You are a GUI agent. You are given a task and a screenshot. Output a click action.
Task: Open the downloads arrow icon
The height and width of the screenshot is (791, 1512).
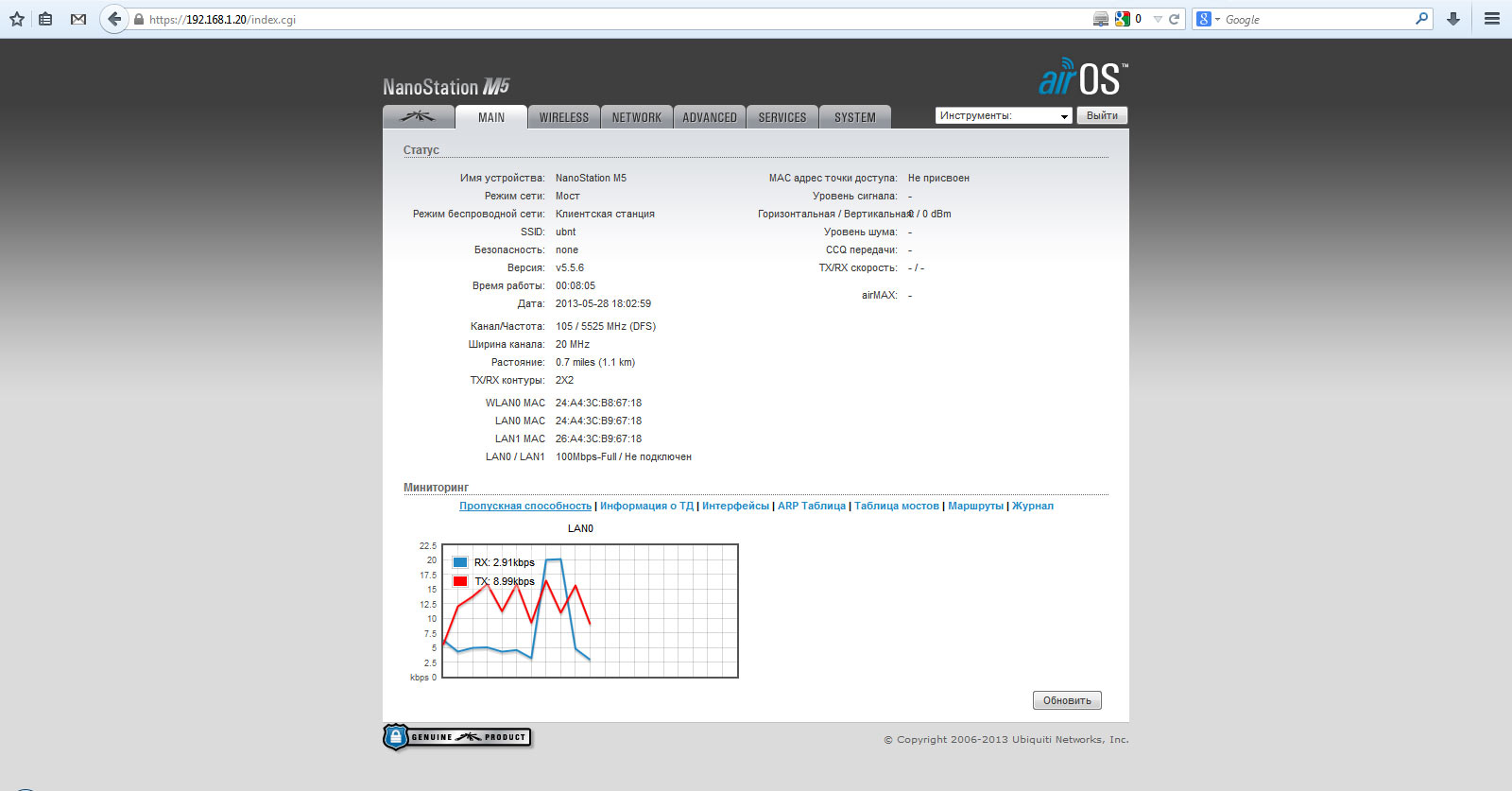[1453, 19]
